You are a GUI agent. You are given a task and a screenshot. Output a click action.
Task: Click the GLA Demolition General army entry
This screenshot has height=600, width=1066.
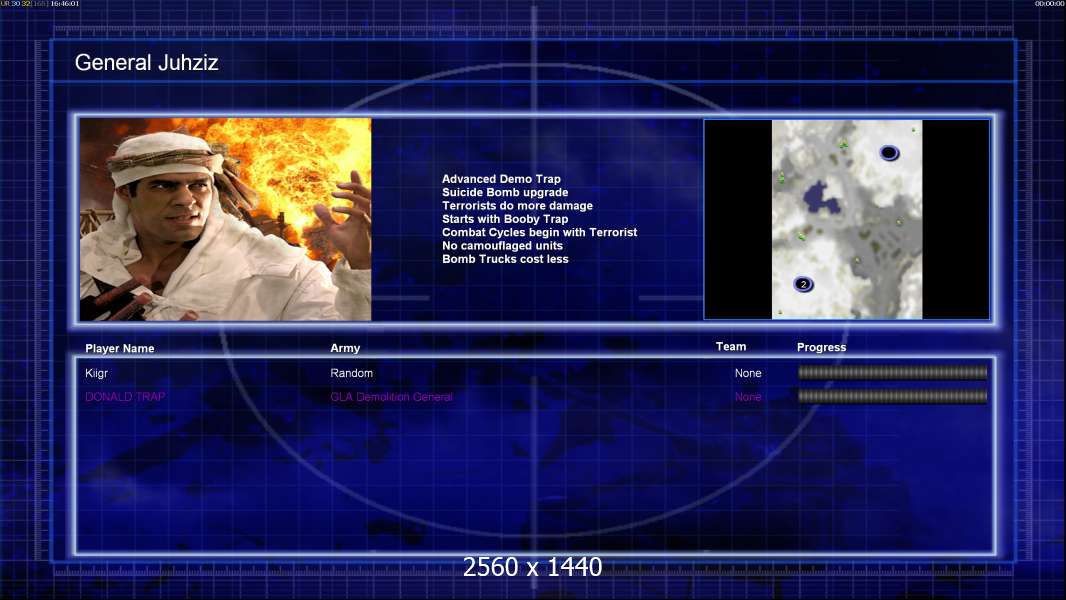tap(391, 397)
